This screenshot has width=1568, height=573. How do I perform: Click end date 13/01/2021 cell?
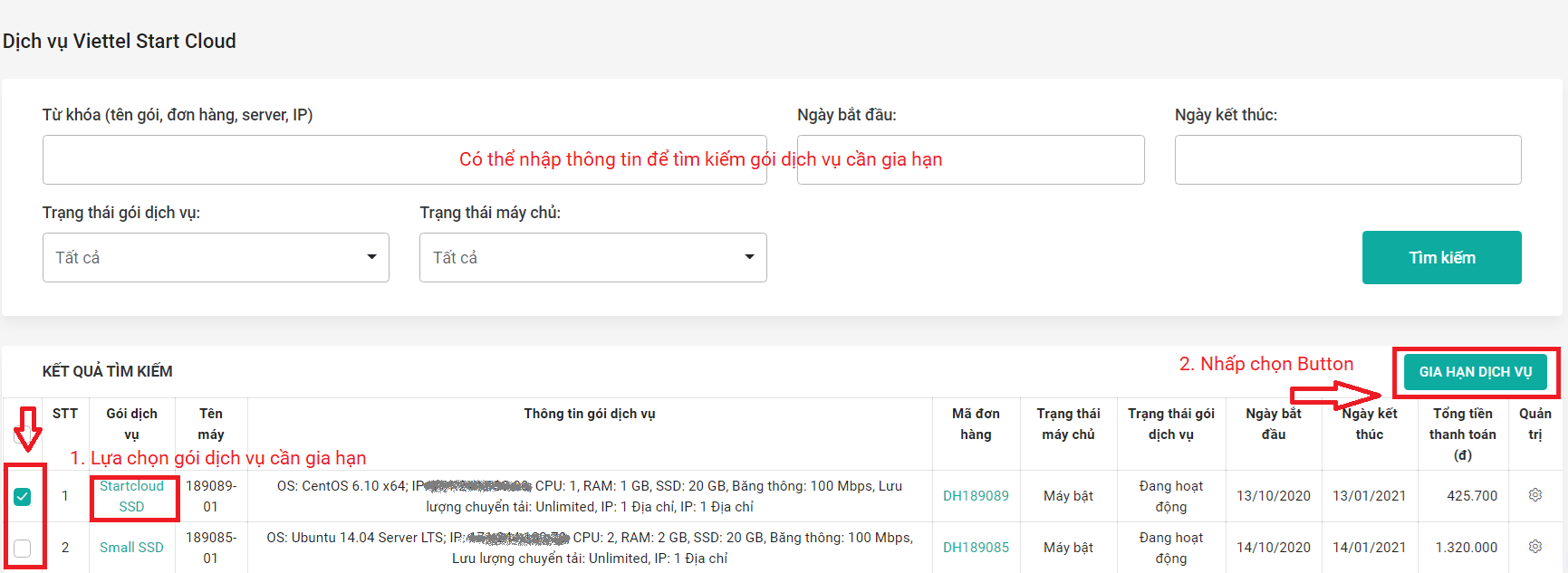1369,496
